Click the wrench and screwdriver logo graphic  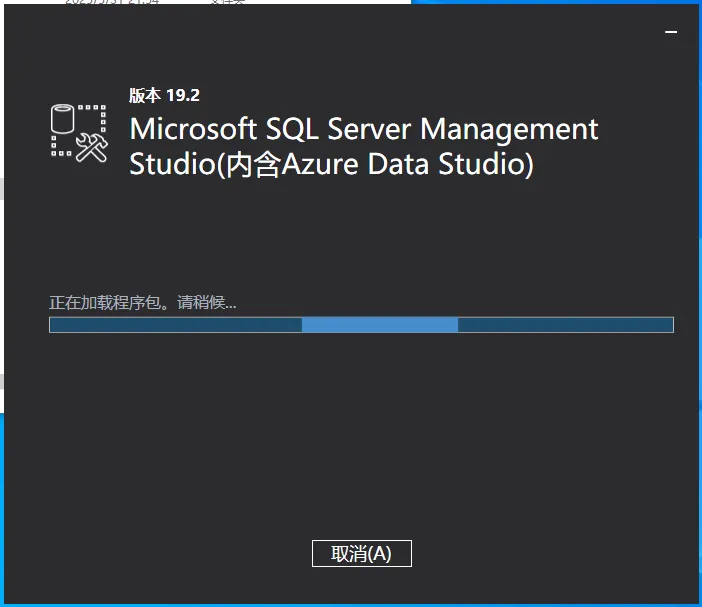coord(91,146)
